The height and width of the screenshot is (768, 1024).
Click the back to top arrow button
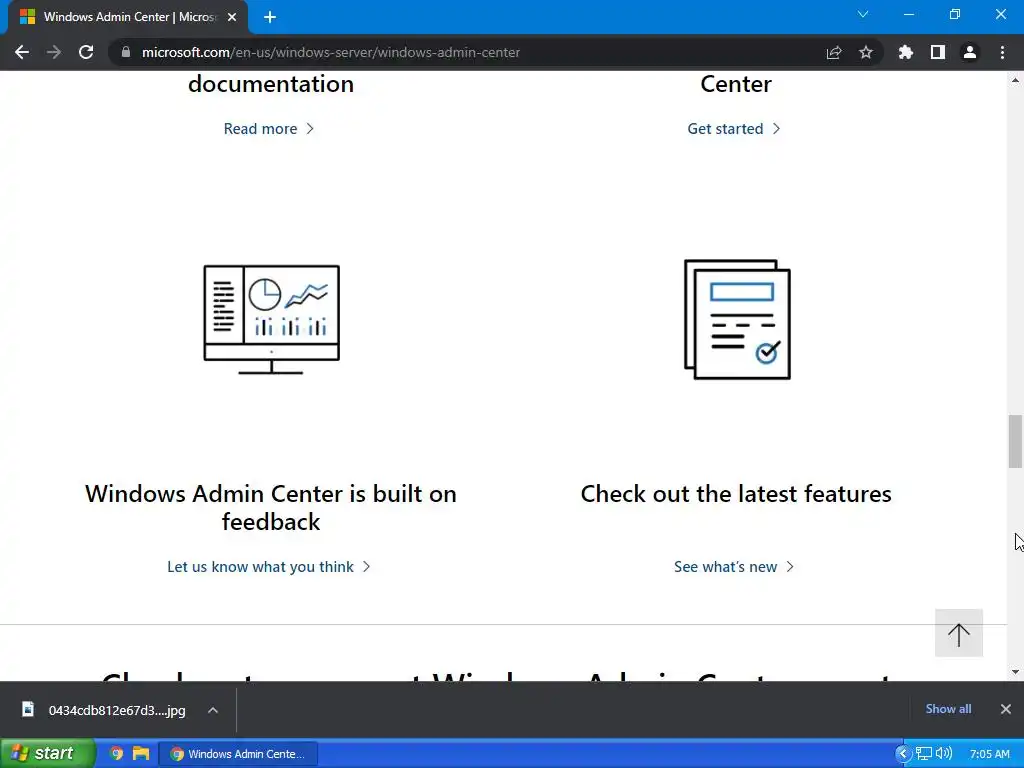tap(959, 633)
